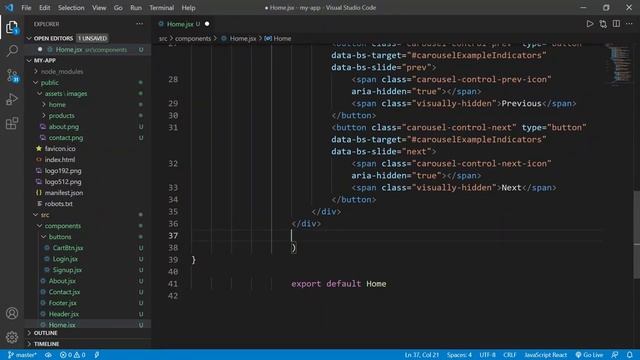Open index.html file
Image resolution: width=640 pixels, height=360 pixels.
click(x=60, y=160)
